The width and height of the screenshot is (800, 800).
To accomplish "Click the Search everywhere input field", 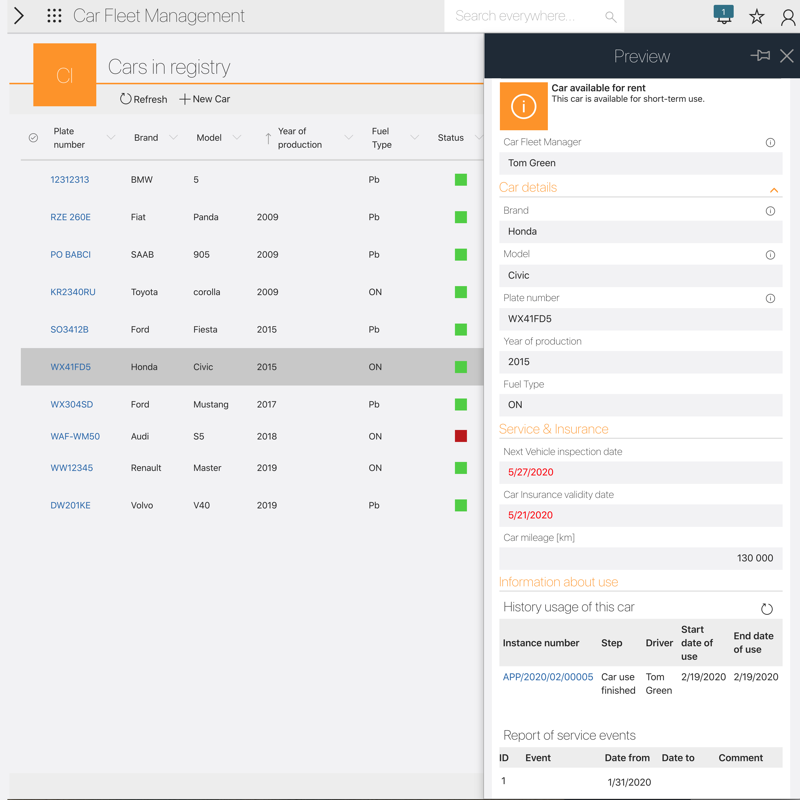I will point(525,16).
